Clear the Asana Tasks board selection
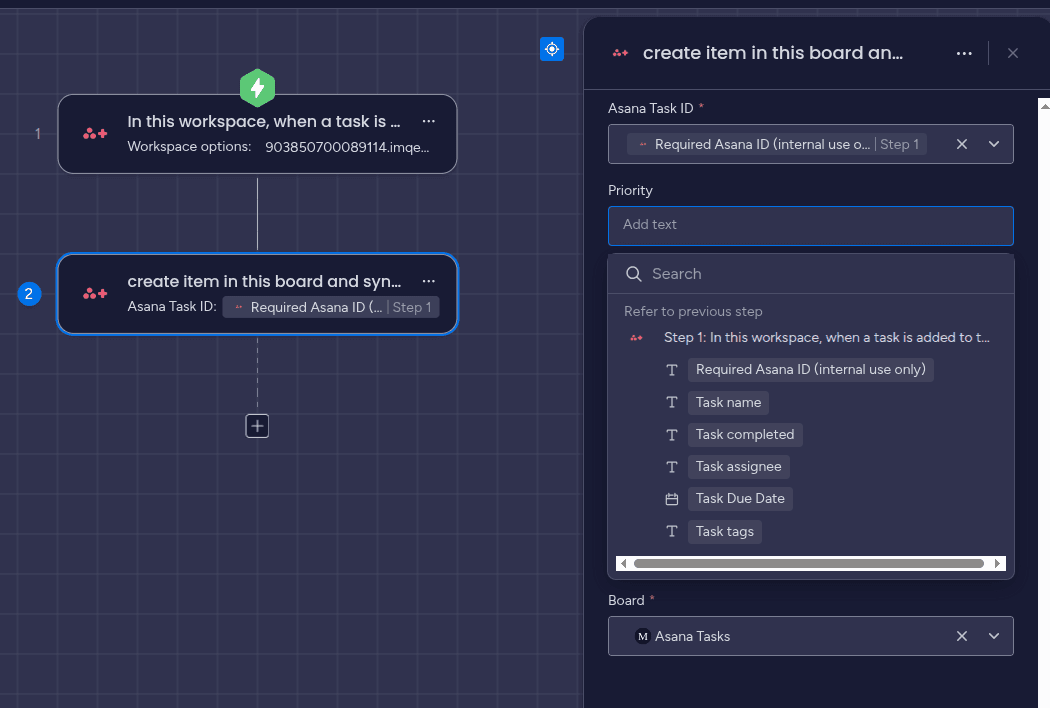Screen dimensions: 1050x708 tap(961, 636)
